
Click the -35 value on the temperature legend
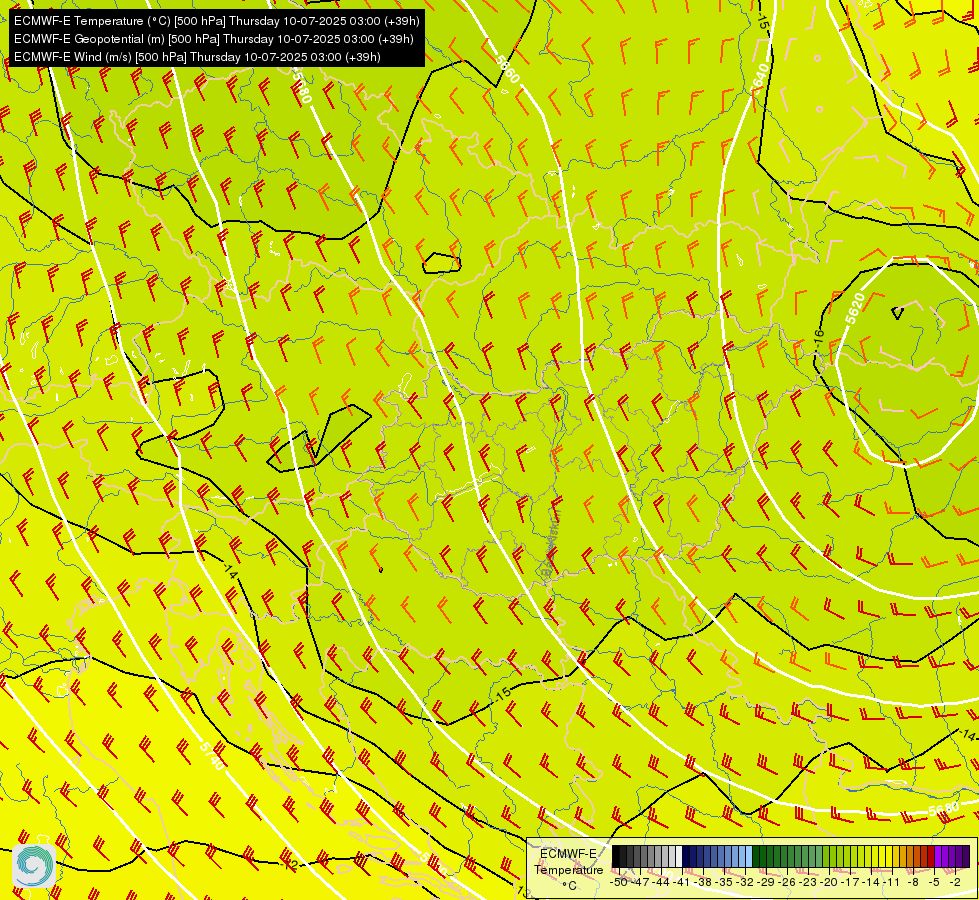click(x=724, y=882)
